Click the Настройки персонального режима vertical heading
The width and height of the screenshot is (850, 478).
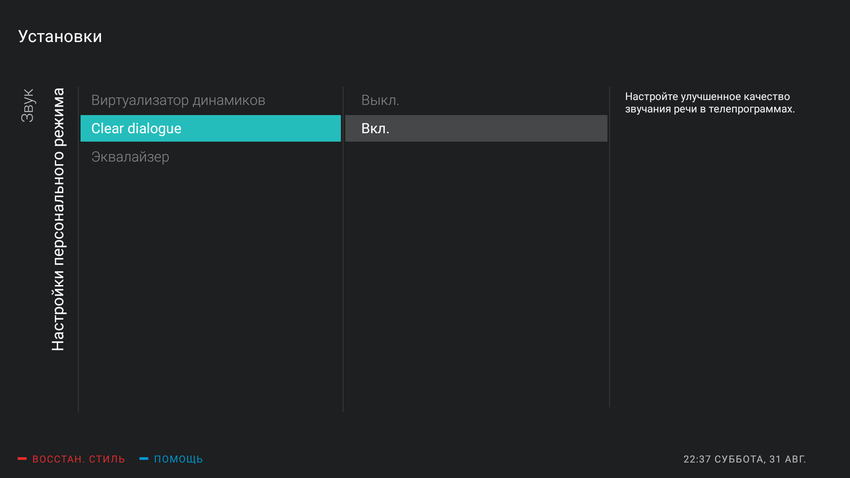click(59, 219)
